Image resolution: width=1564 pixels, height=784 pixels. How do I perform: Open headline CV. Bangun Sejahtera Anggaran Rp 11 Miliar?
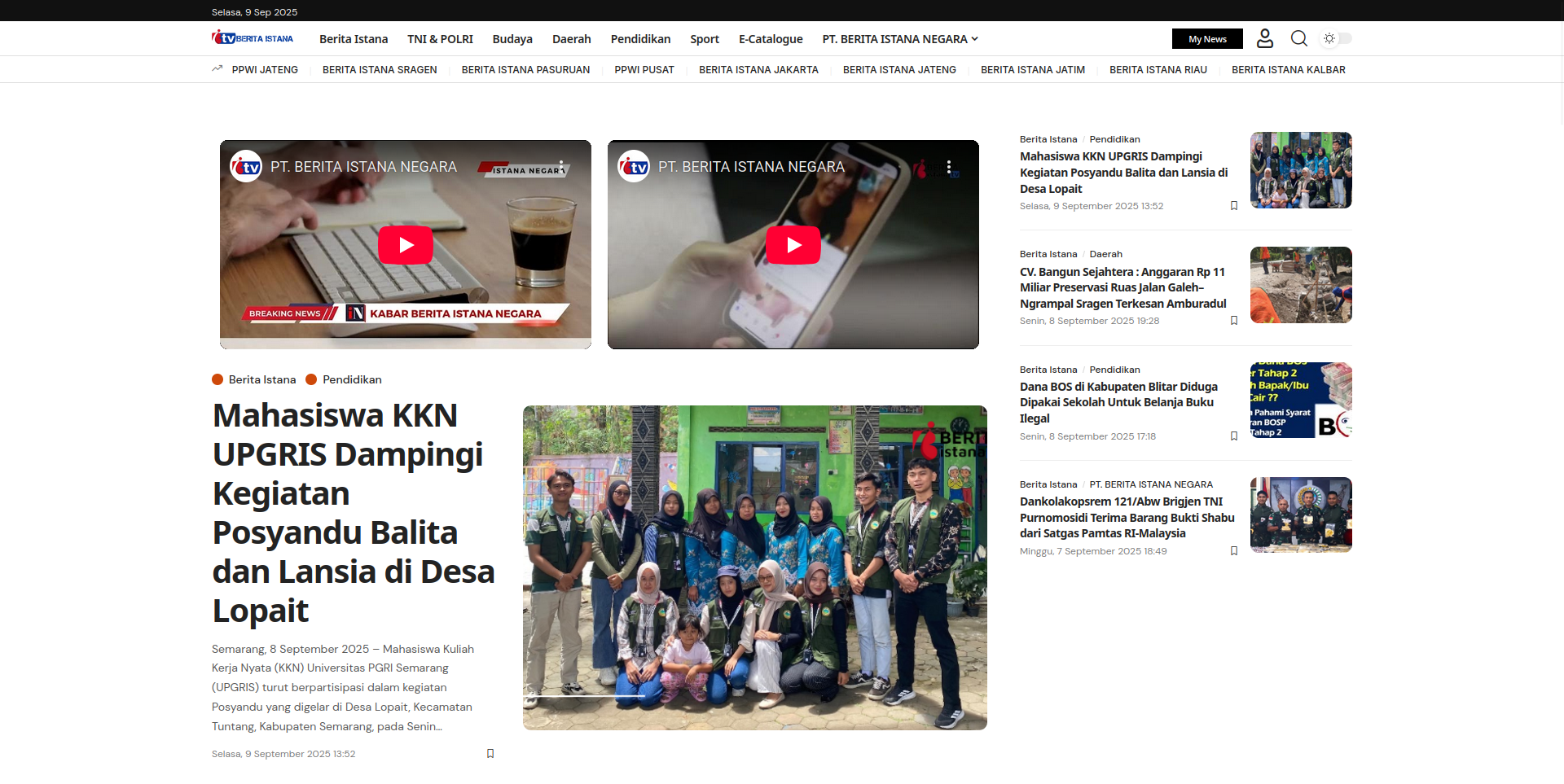point(1123,287)
